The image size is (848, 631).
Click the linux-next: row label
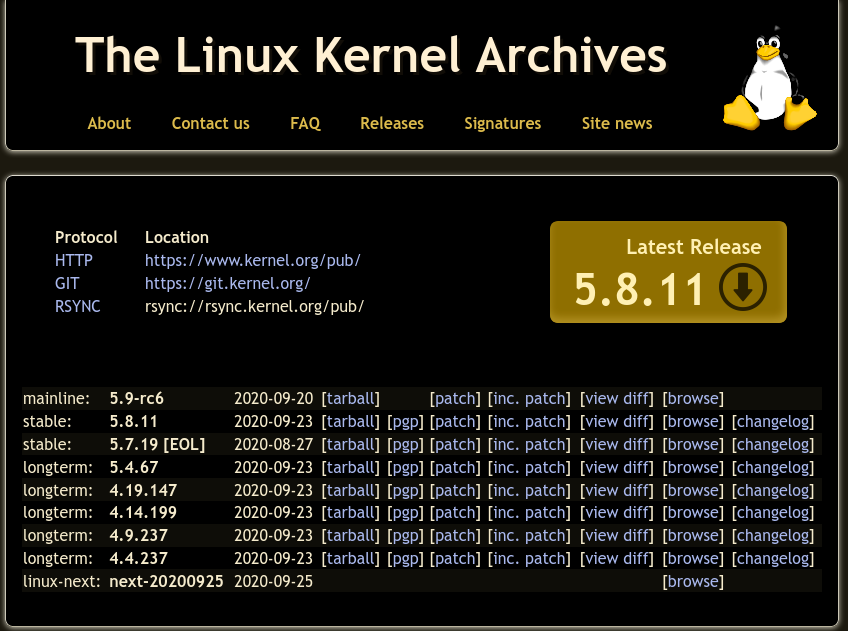click(x=62, y=581)
